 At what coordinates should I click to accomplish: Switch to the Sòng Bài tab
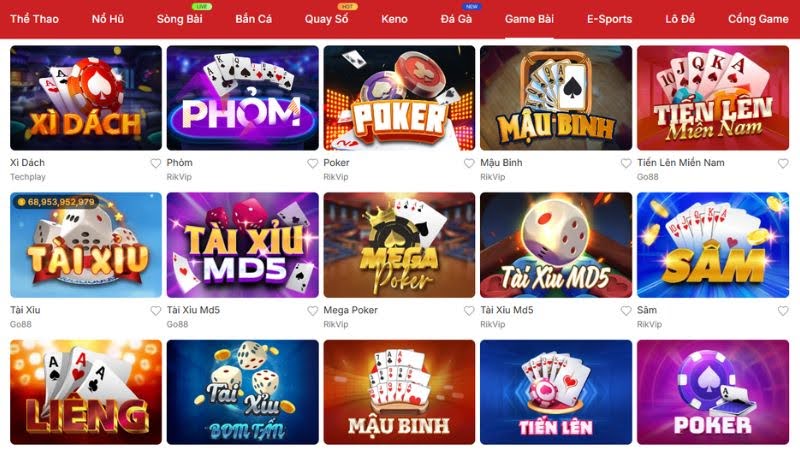tap(180, 19)
